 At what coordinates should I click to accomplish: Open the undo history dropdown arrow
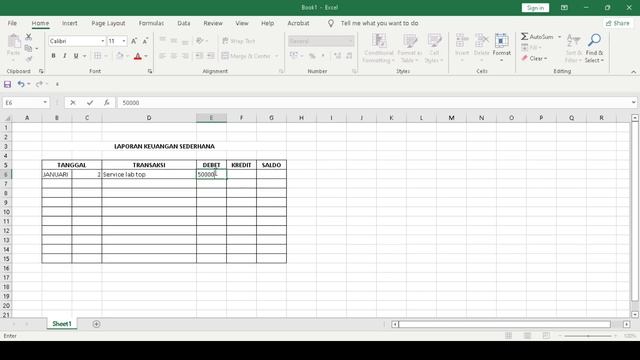click(29, 84)
